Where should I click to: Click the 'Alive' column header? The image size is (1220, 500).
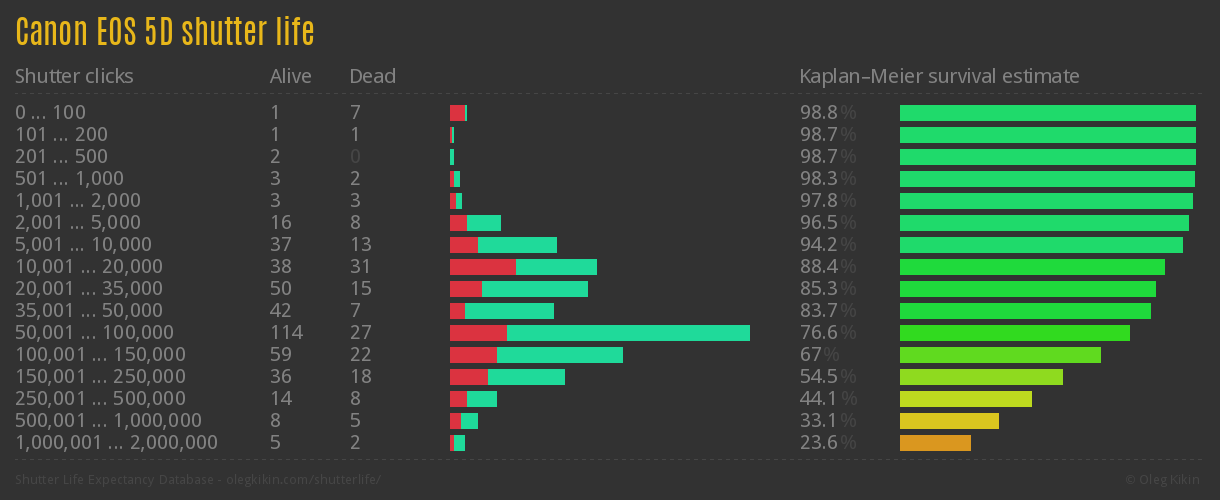(x=290, y=76)
